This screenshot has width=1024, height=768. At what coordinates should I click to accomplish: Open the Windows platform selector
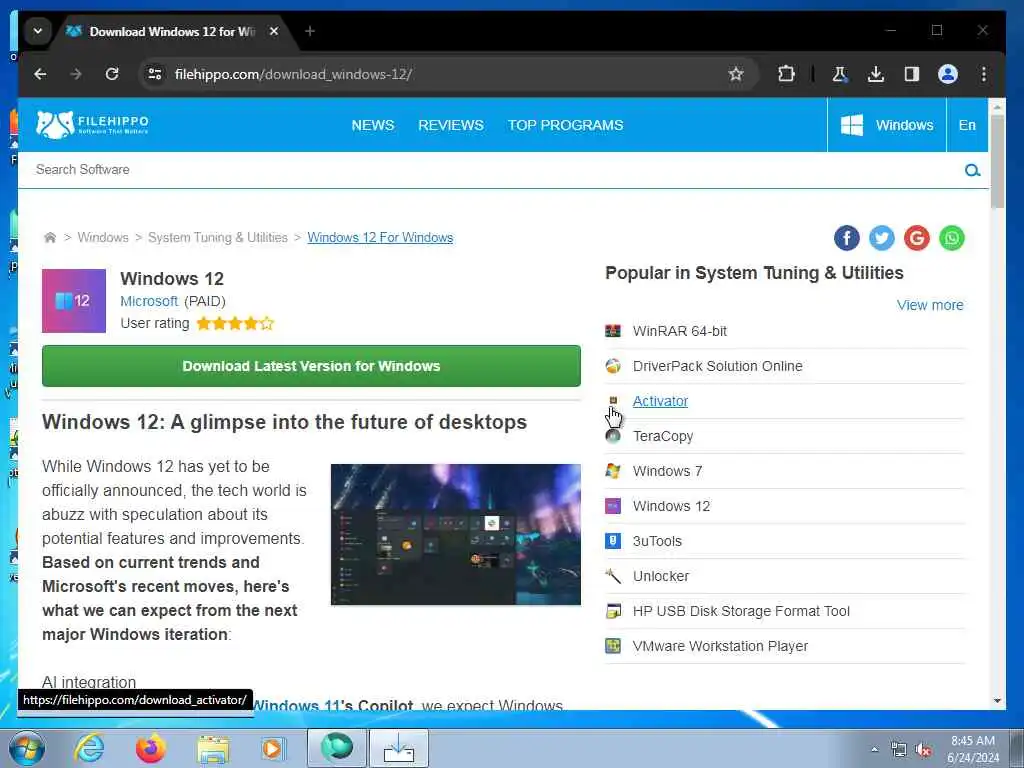(x=886, y=125)
